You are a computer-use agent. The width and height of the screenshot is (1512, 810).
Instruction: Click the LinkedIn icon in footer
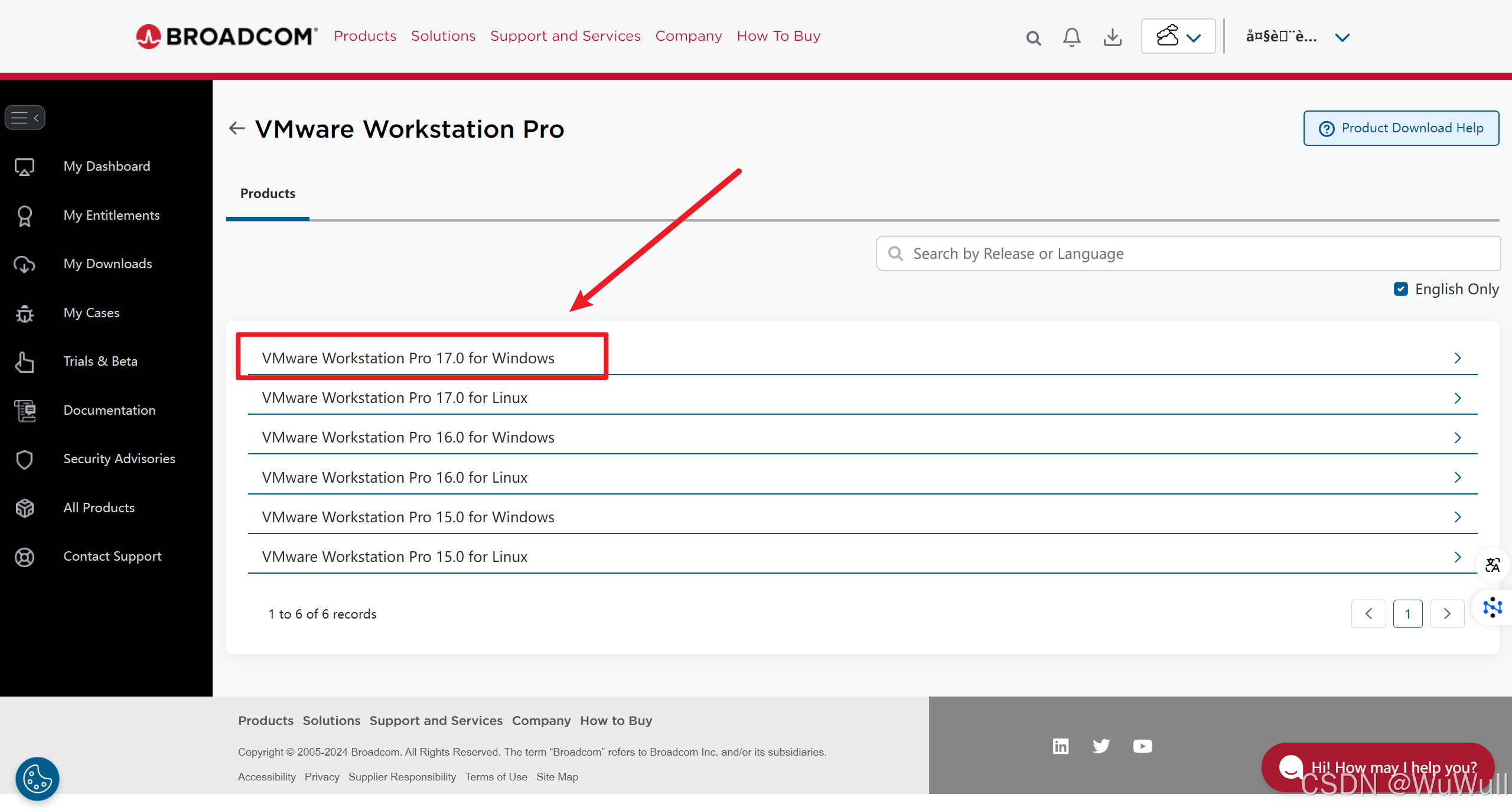pyautogui.click(x=1061, y=746)
